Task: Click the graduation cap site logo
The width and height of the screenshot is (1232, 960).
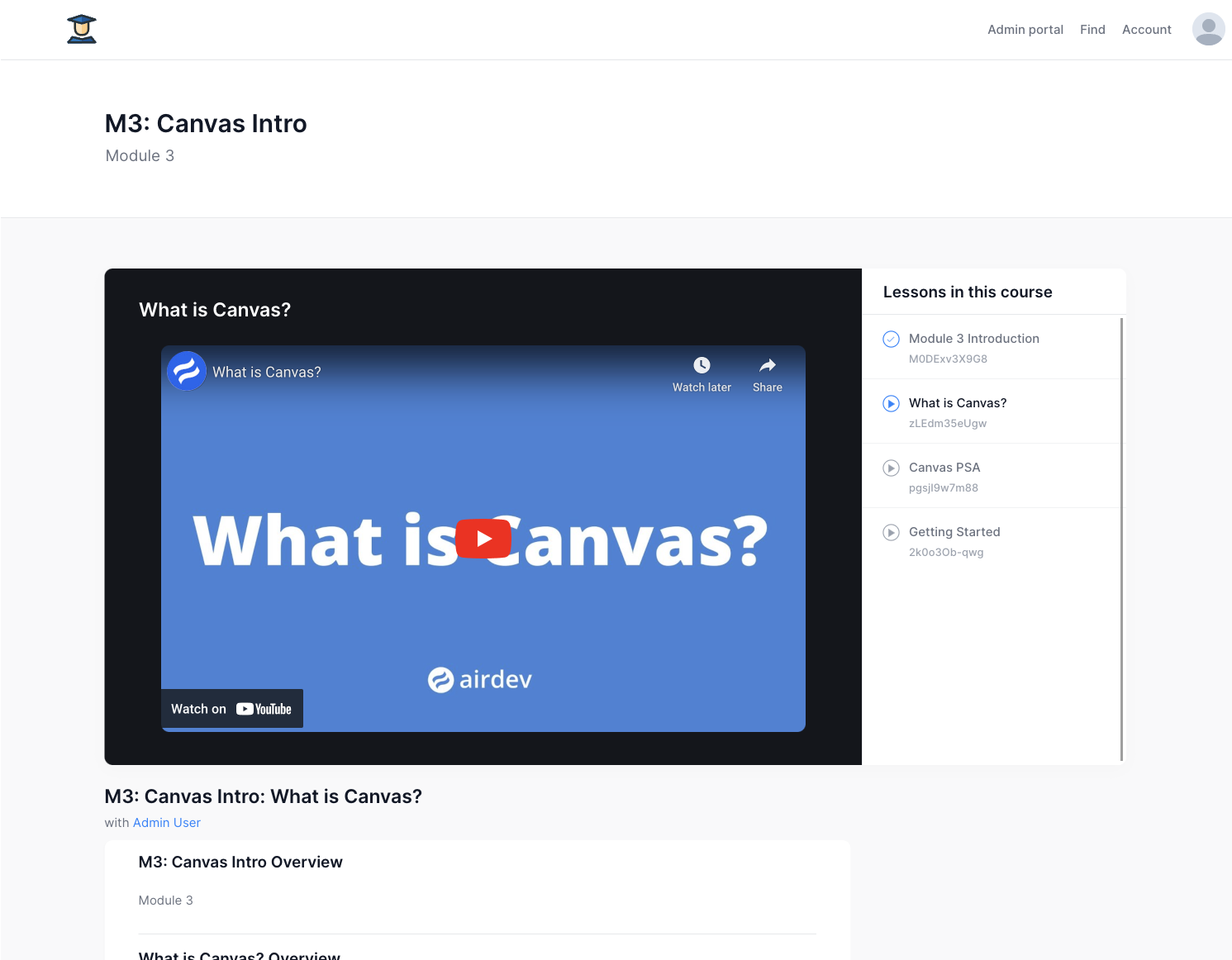Action: (82, 29)
